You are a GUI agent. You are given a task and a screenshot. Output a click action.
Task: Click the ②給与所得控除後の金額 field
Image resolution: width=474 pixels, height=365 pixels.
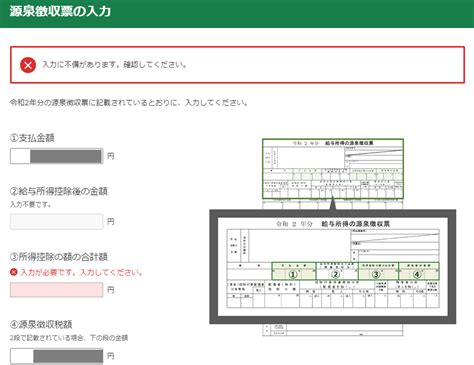[57, 221]
